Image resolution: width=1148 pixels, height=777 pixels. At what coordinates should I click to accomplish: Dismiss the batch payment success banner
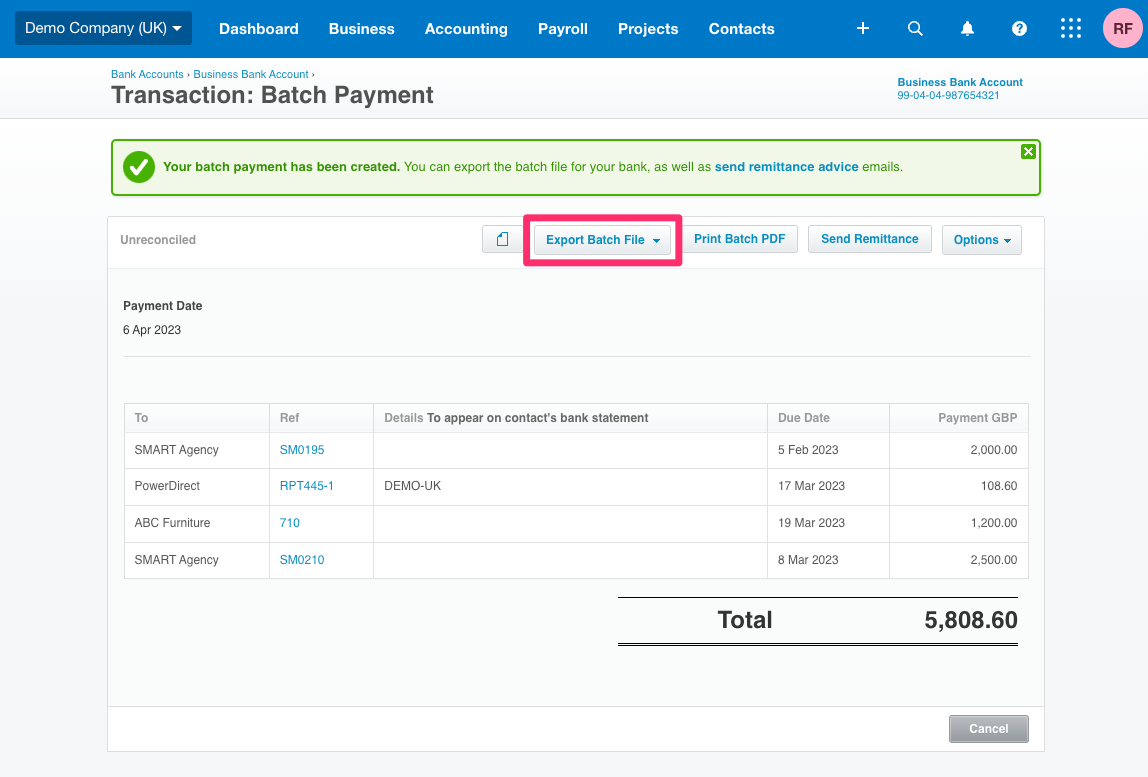pyautogui.click(x=1028, y=151)
